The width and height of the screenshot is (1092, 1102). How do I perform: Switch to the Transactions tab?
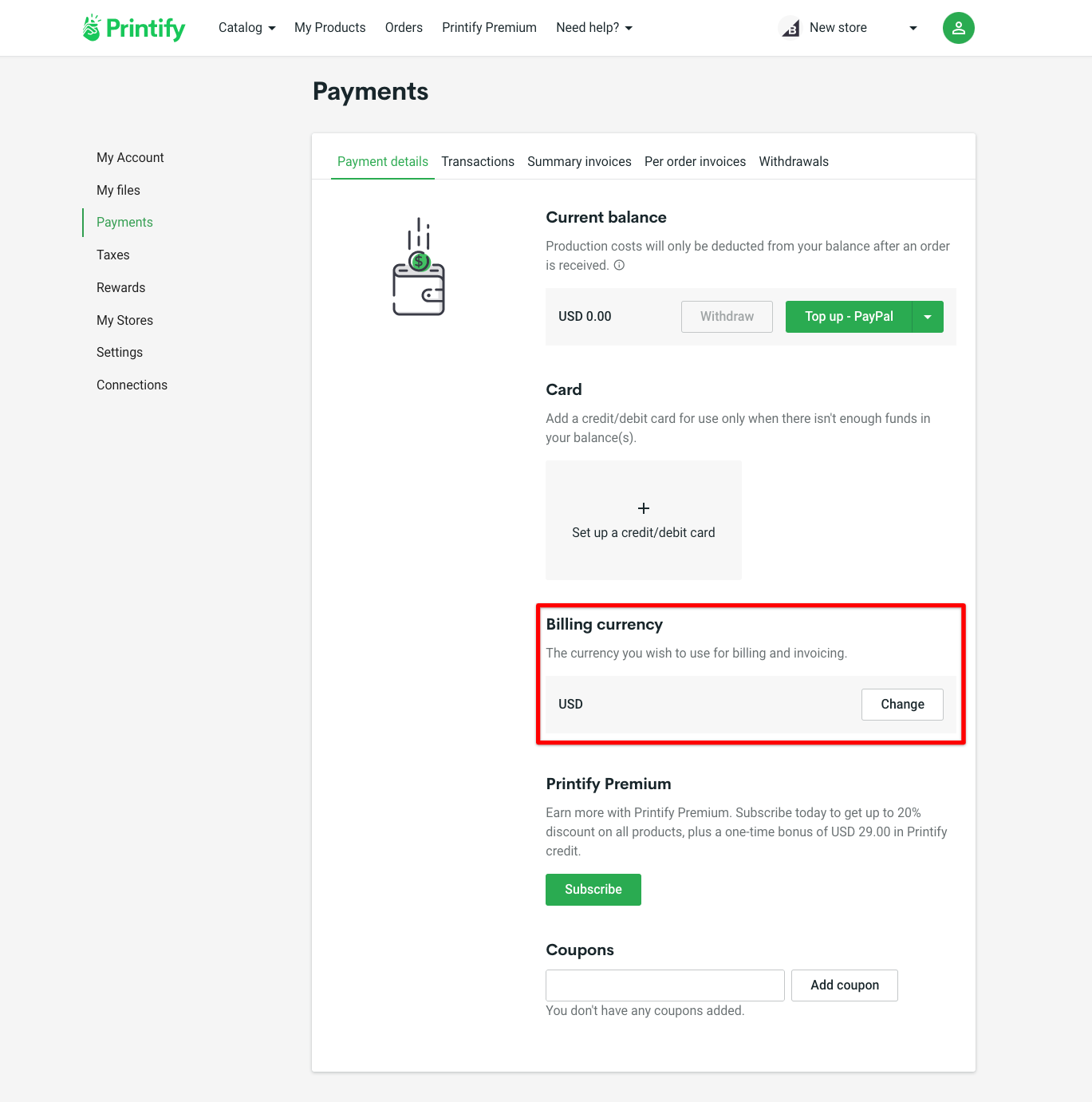[478, 161]
